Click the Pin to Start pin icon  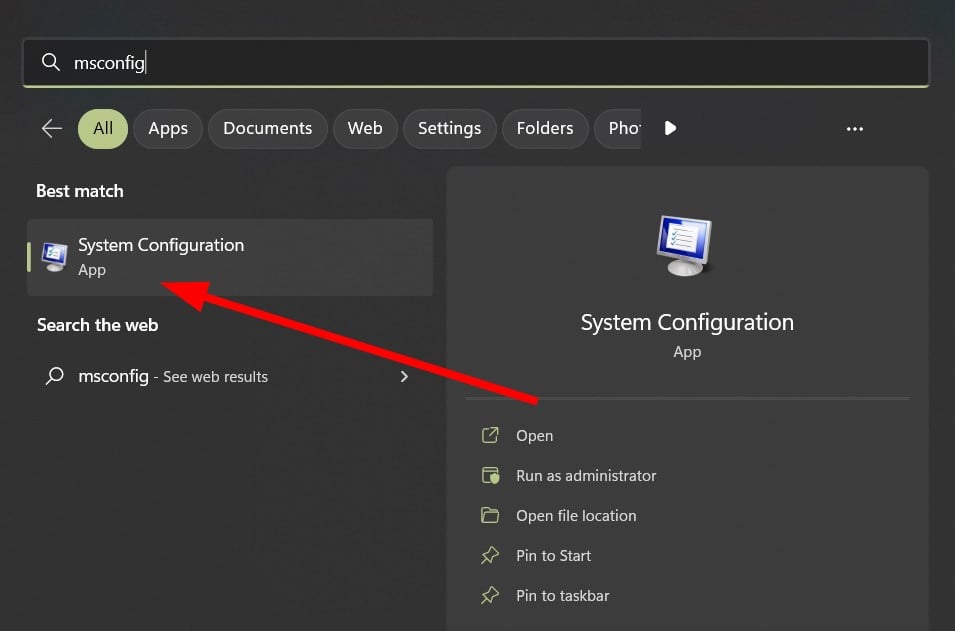point(490,555)
